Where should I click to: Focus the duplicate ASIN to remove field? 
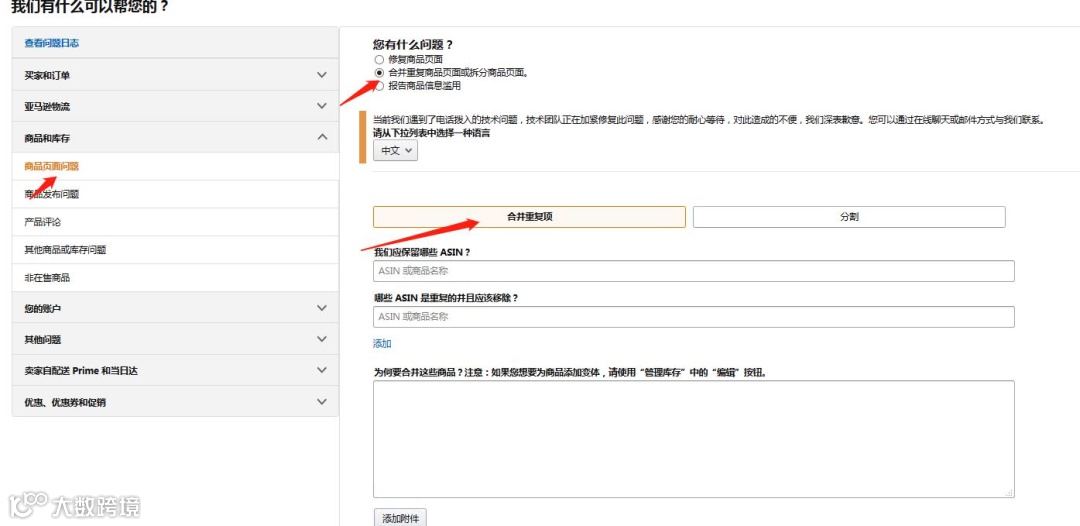(x=694, y=317)
